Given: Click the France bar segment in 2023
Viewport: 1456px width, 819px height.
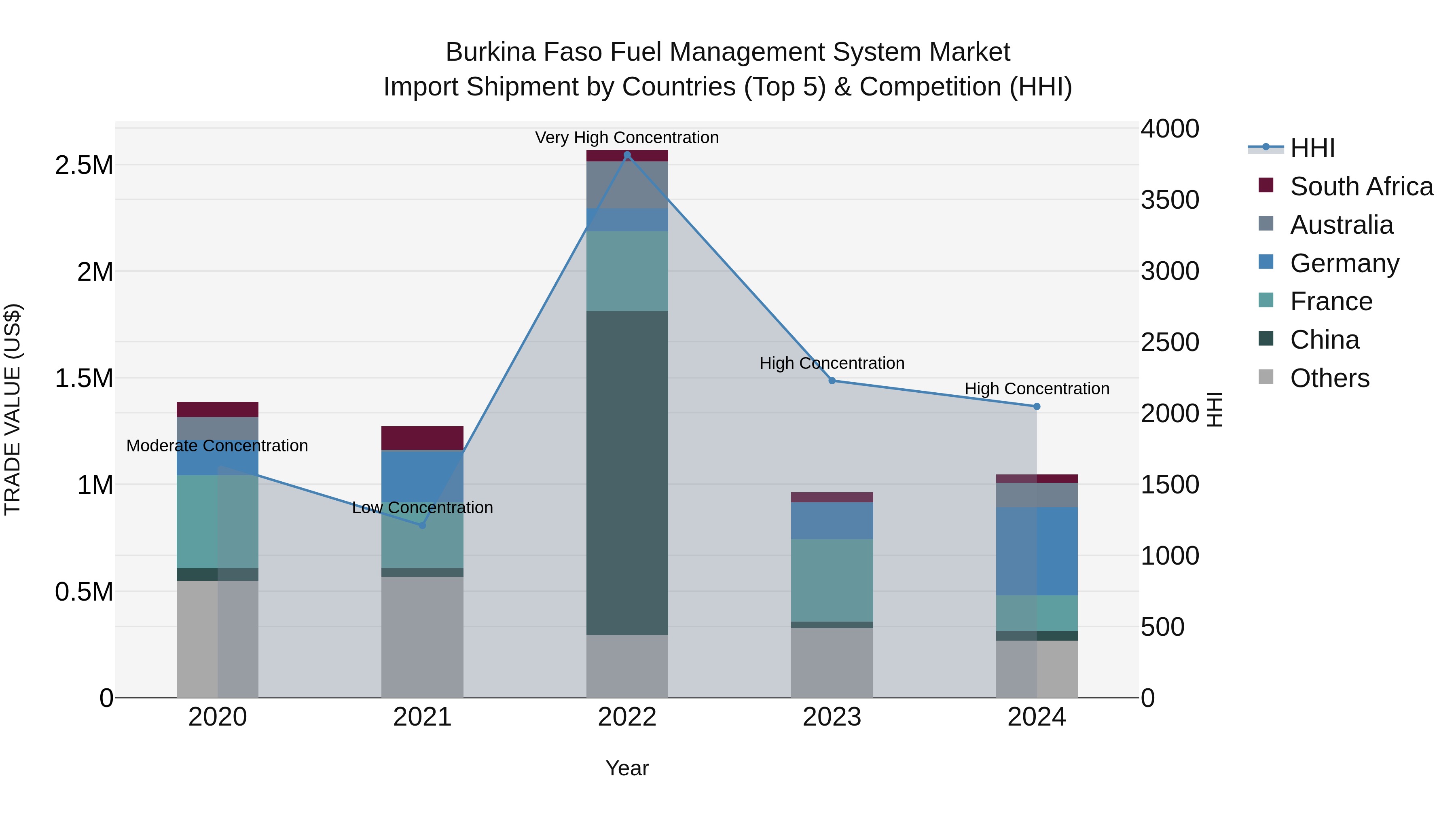Looking at the screenshot, I should click(x=832, y=580).
